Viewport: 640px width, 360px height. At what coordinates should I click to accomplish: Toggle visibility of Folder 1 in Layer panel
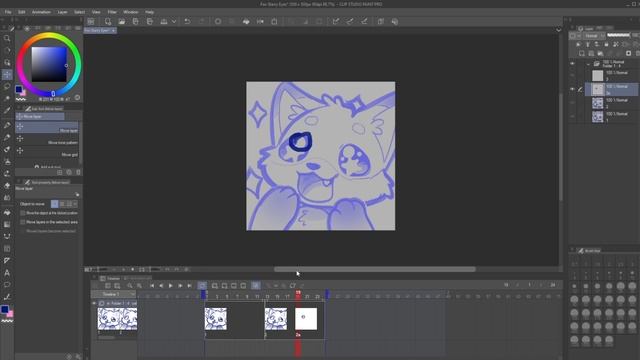coord(572,64)
